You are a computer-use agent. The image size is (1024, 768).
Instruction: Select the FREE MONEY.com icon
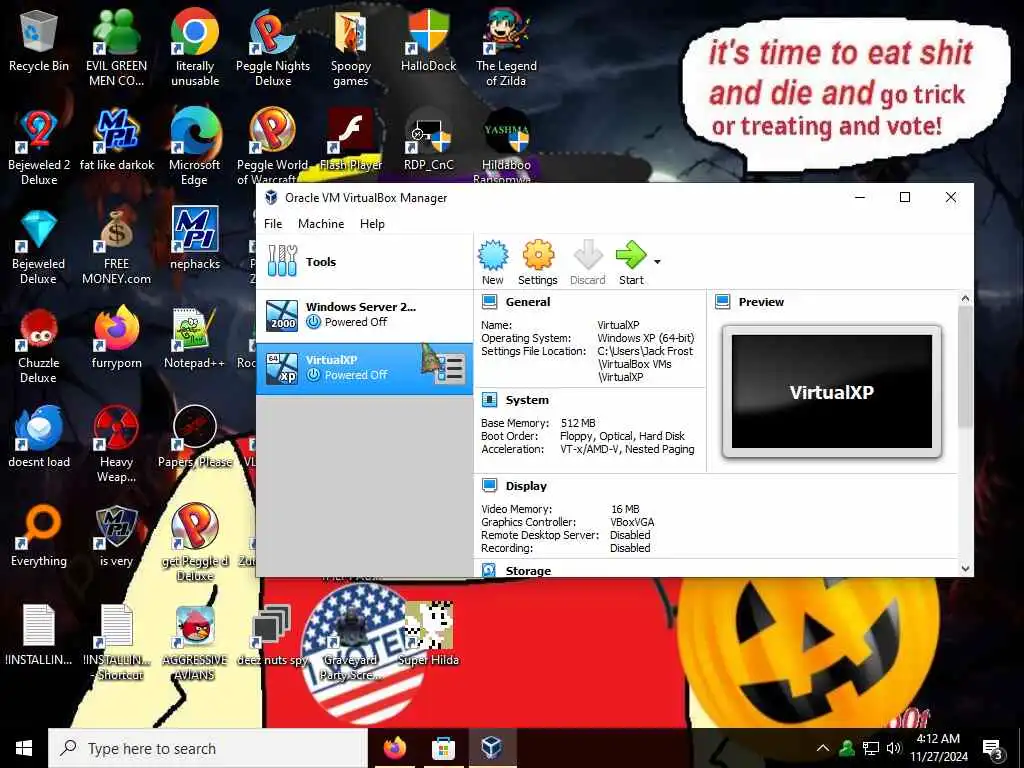tap(116, 246)
